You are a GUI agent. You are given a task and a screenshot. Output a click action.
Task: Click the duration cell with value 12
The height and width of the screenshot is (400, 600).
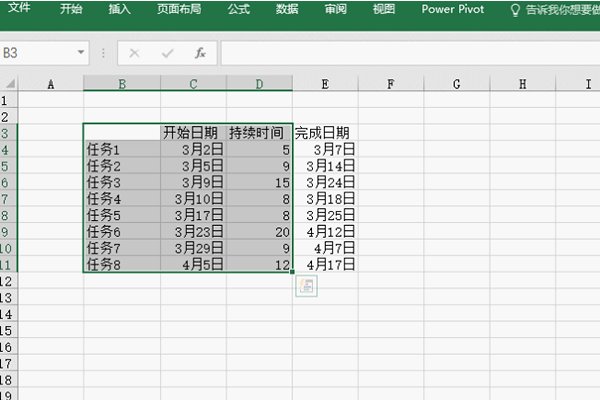click(x=259, y=264)
